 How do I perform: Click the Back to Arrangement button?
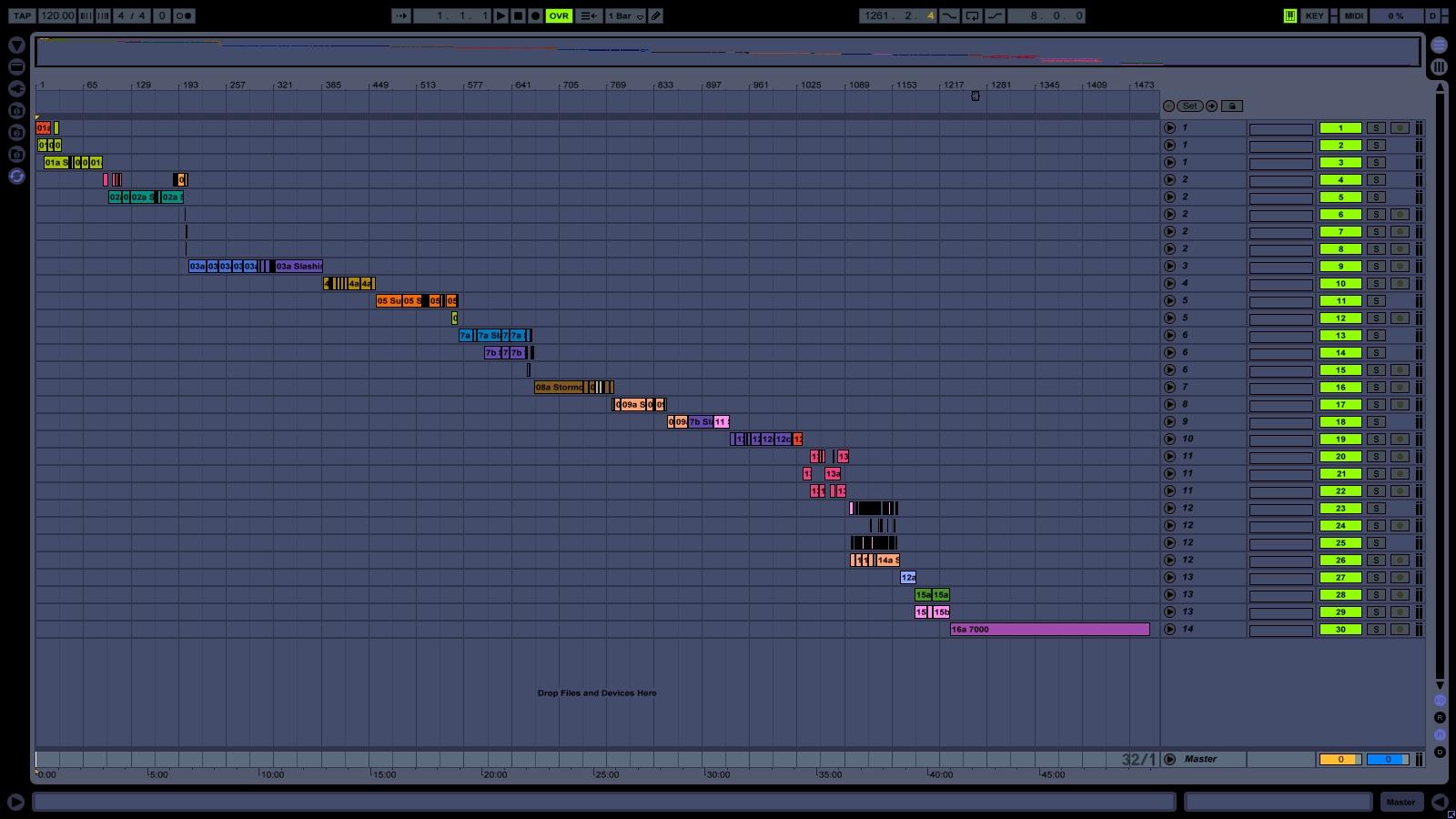coord(588,15)
